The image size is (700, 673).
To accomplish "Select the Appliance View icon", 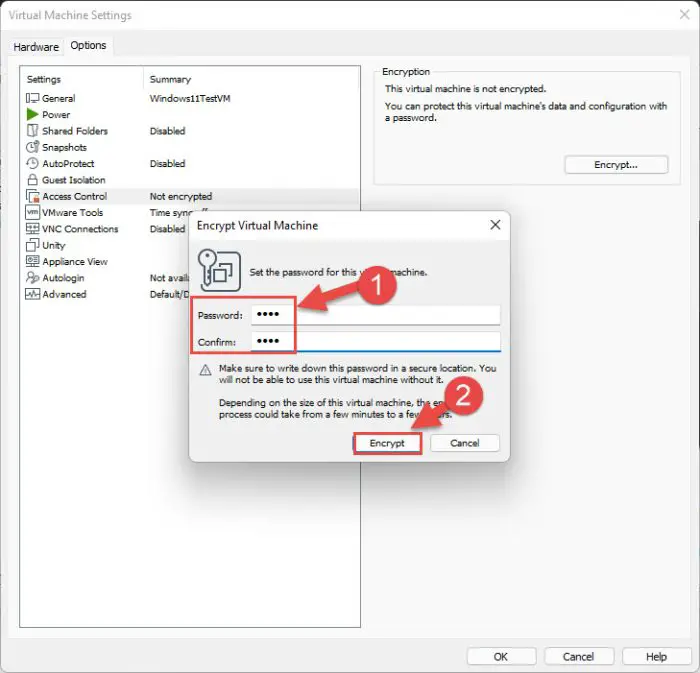I will coord(32,261).
